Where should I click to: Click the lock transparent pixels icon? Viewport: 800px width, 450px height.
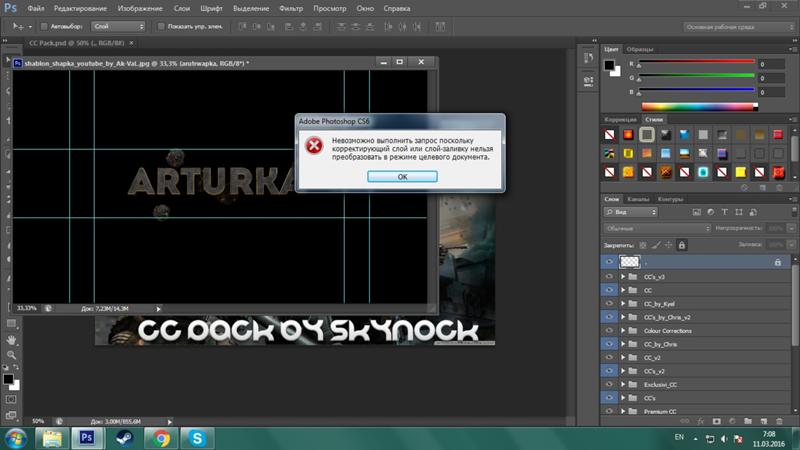(x=643, y=245)
